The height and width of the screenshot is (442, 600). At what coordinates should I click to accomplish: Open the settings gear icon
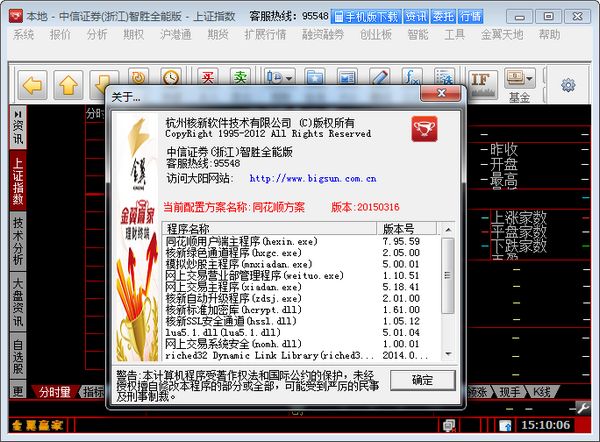568,85
